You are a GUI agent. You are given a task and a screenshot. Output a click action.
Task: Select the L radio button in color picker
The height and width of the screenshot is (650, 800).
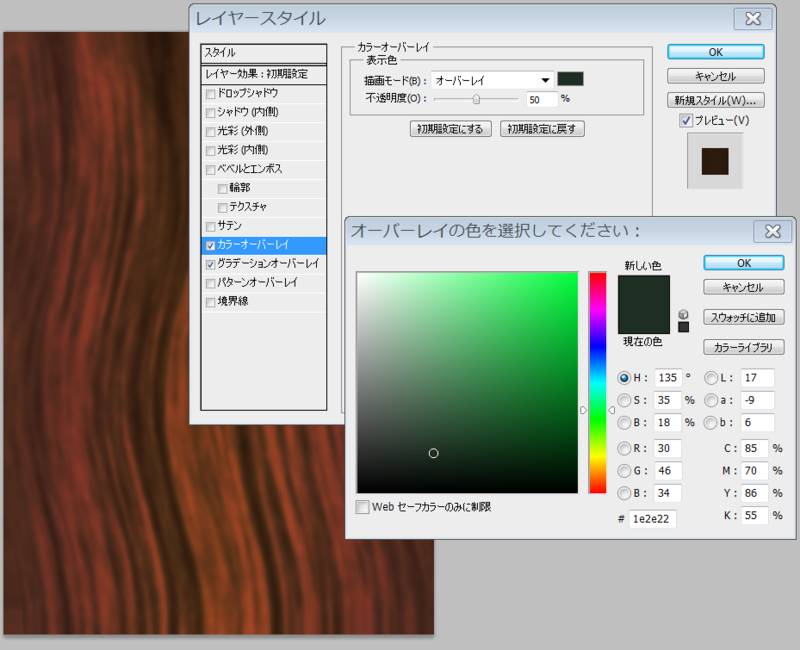713,378
